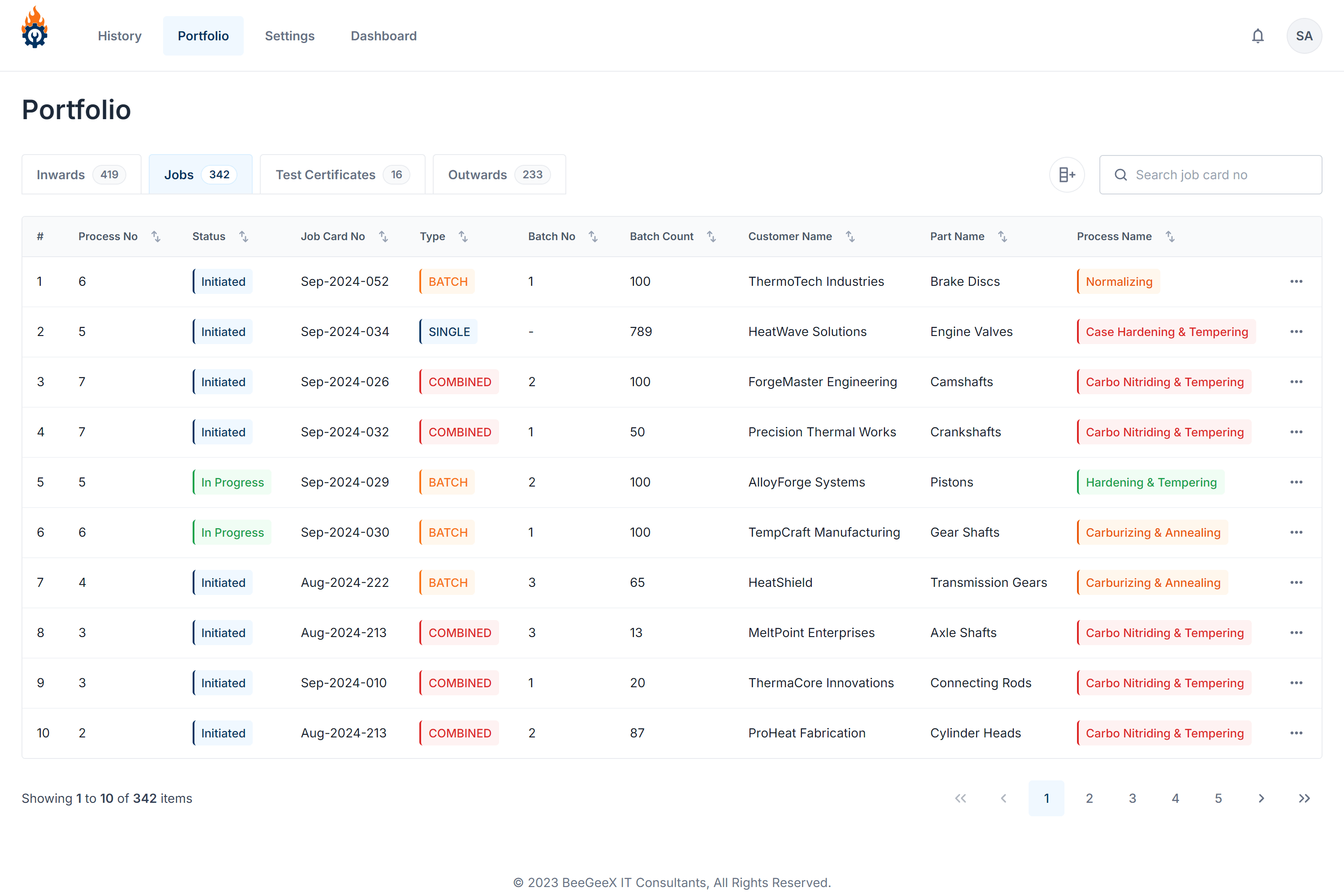The image size is (1344, 896).
Task: Click the SINGLE type badge
Action: coord(448,332)
